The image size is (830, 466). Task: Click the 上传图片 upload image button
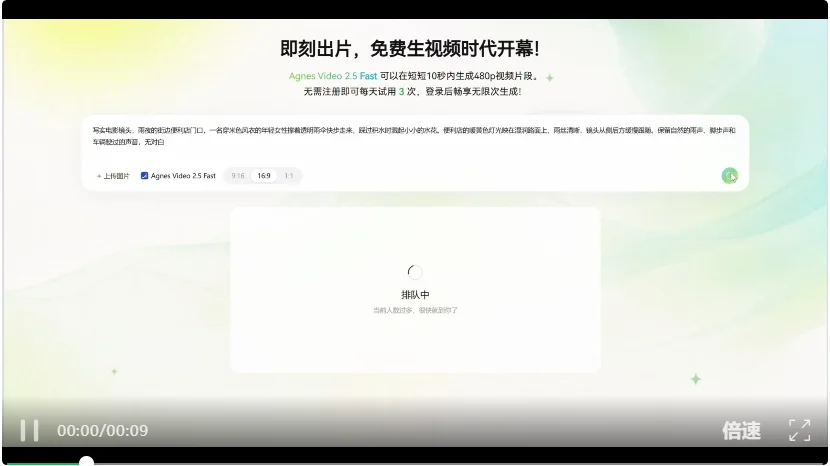click(x=113, y=176)
